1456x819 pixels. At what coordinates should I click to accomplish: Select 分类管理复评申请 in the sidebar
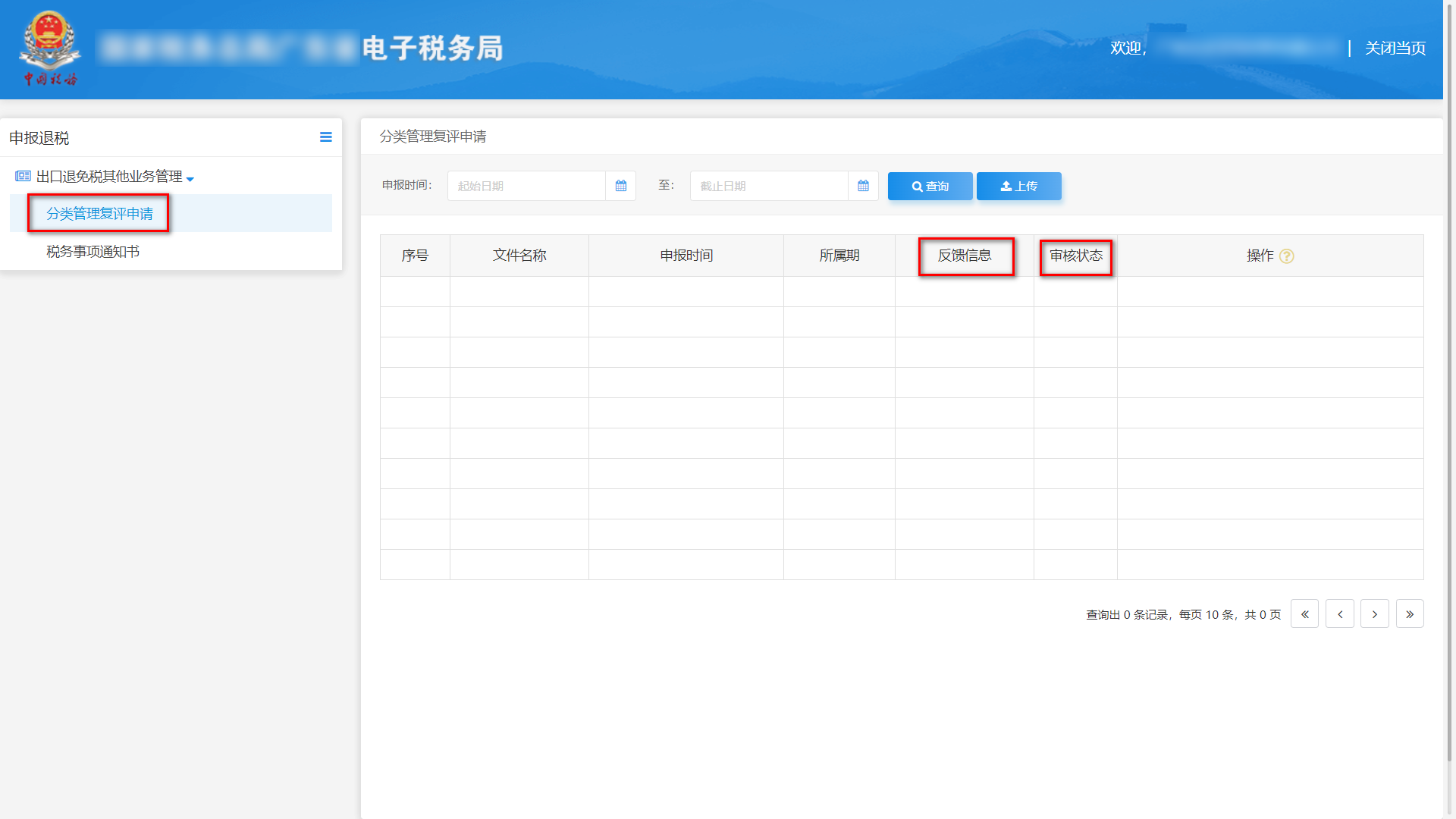point(99,213)
